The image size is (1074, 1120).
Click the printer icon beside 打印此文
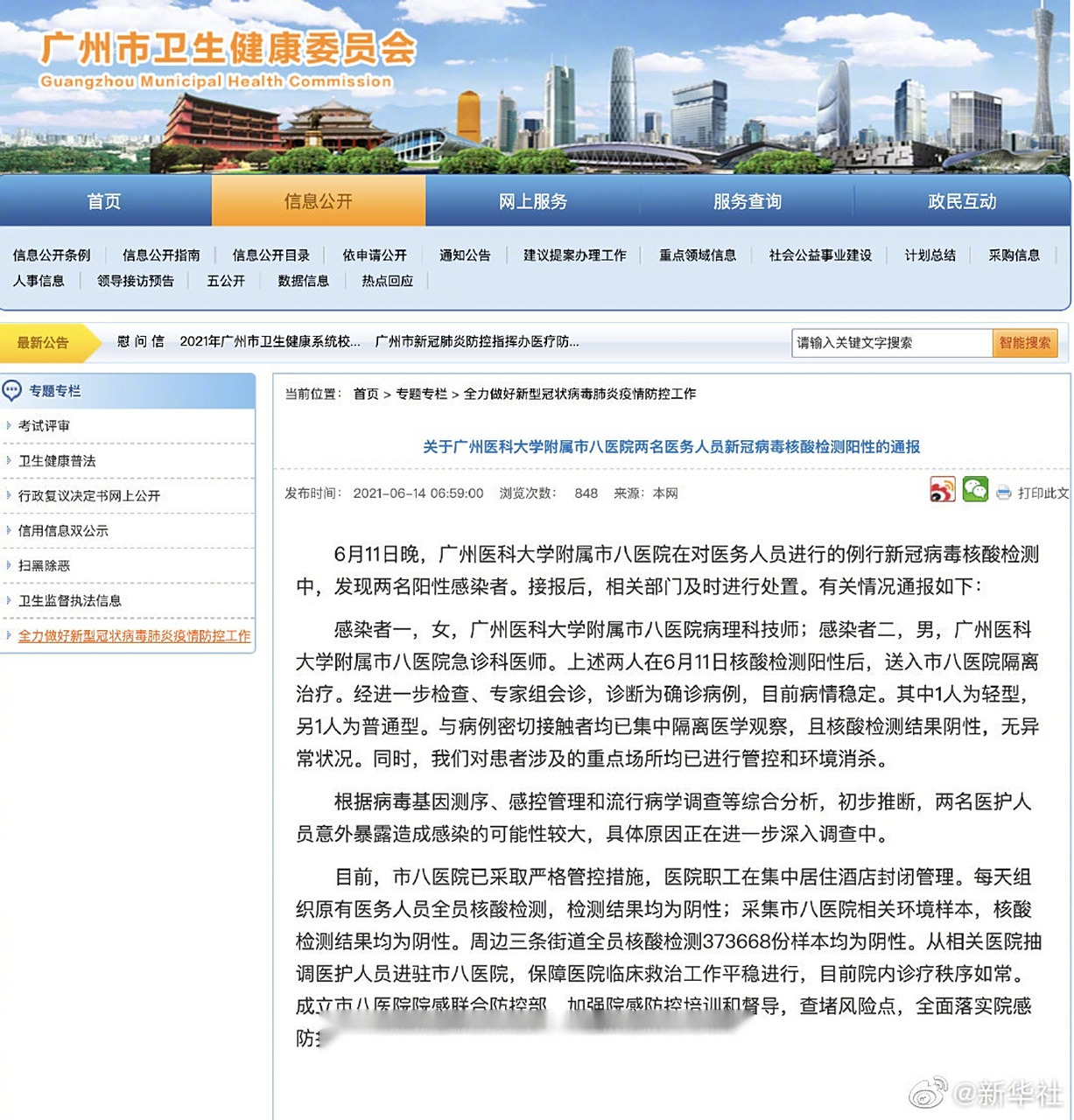point(1001,492)
